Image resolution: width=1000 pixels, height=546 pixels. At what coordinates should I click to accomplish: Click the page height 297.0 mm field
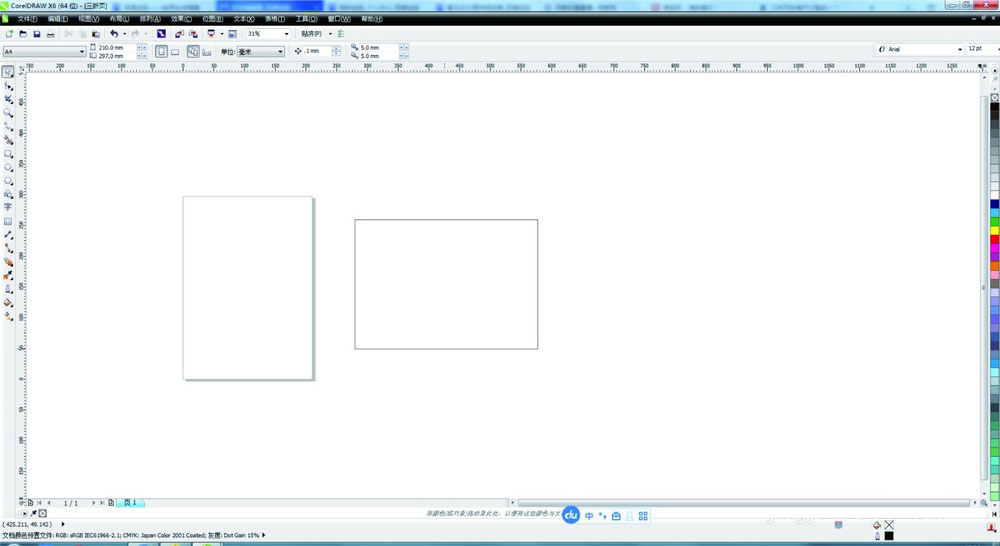pos(117,55)
